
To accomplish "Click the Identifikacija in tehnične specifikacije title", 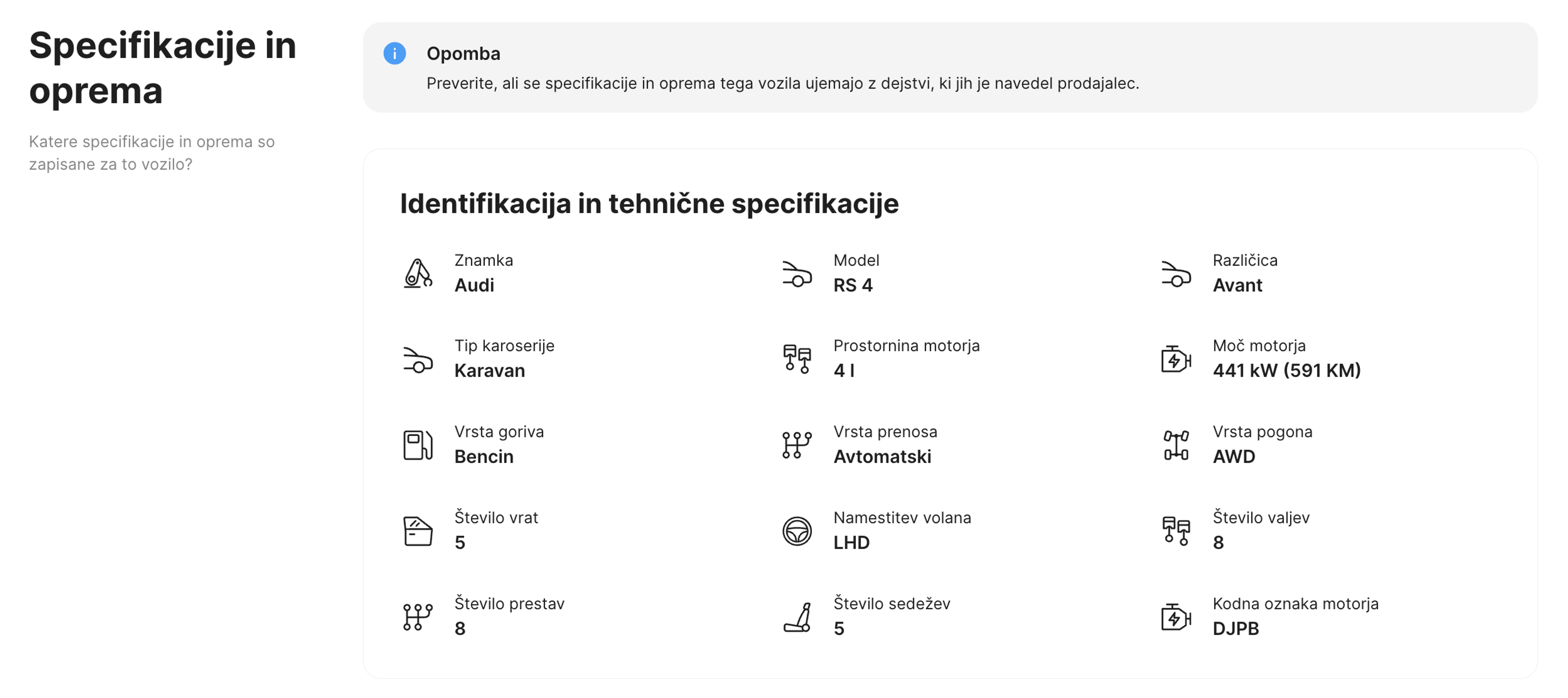I will click(x=649, y=204).
